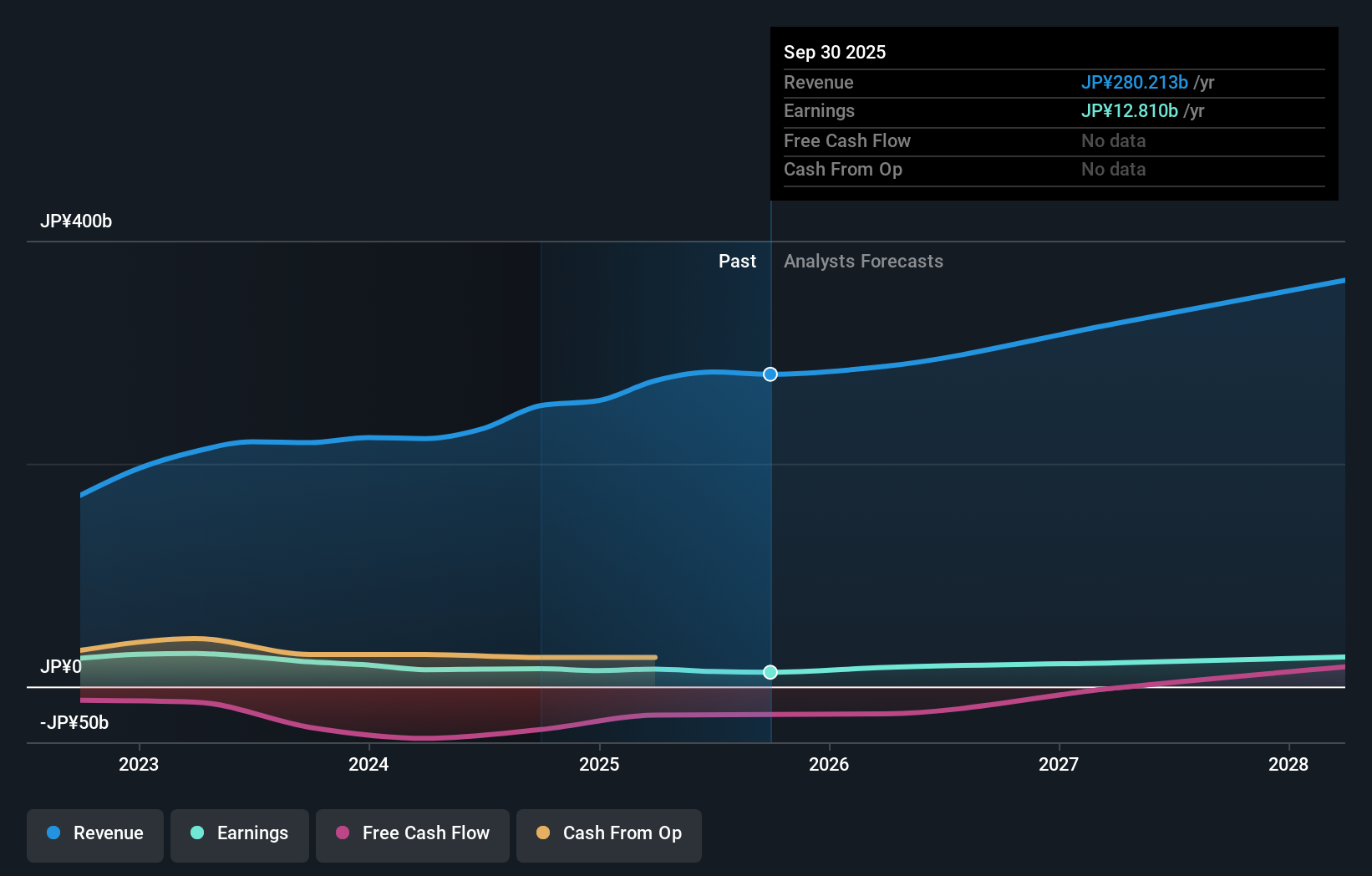Select the earnings data point marker
This screenshot has height=876, width=1372.
[770, 672]
